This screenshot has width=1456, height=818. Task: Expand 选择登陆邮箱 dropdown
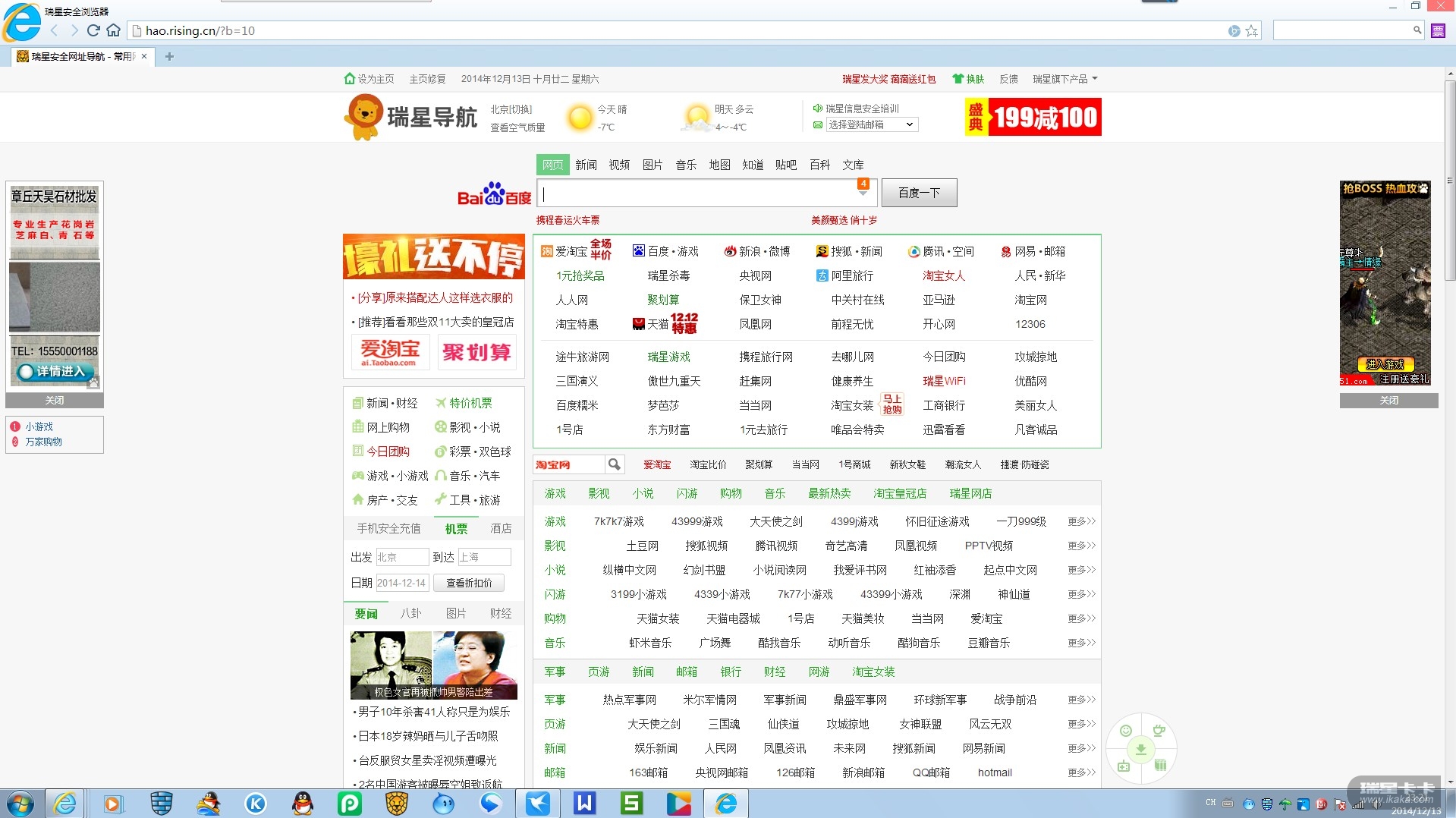click(x=872, y=124)
